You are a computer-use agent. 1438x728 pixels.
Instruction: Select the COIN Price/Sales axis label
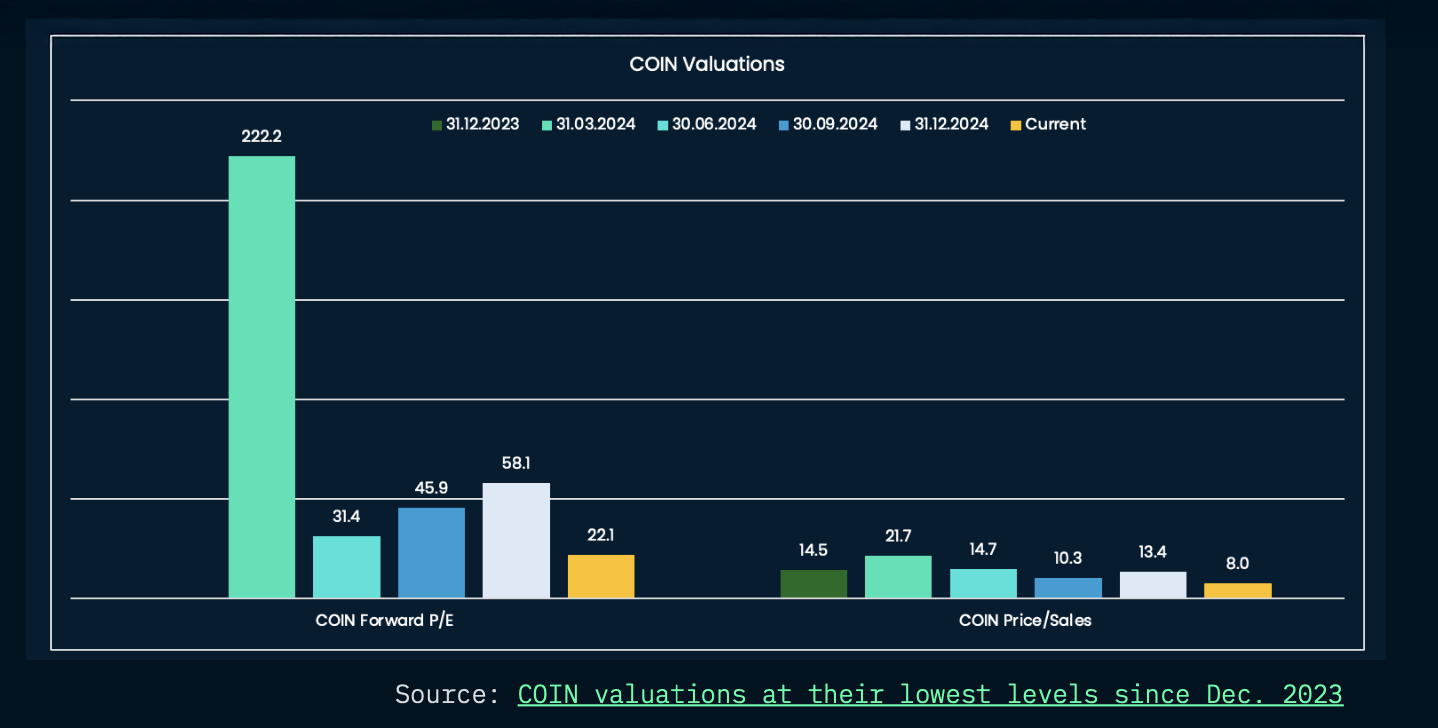tap(1024, 620)
